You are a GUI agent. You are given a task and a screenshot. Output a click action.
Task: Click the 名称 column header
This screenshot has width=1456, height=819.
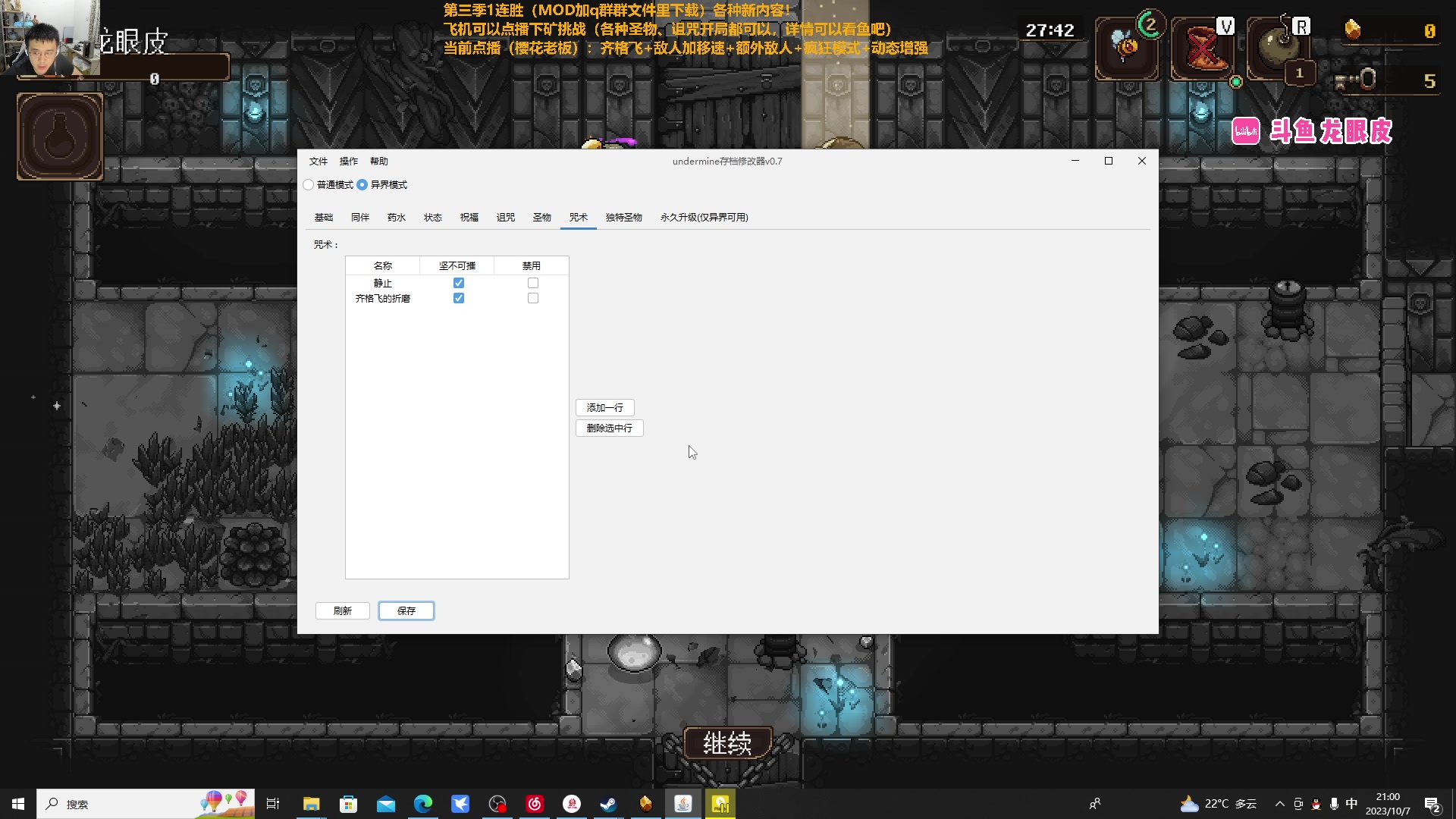[383, 266]
